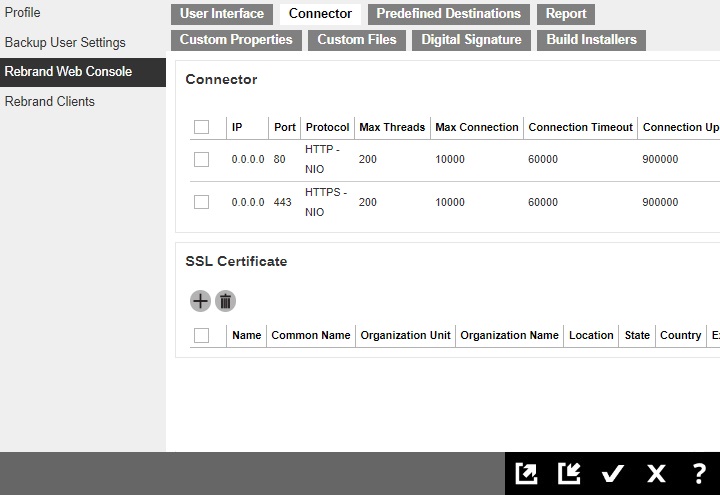Screen dimensions: 720x495
Task: Open help with the question mark icon
Action: coord(699,474)
